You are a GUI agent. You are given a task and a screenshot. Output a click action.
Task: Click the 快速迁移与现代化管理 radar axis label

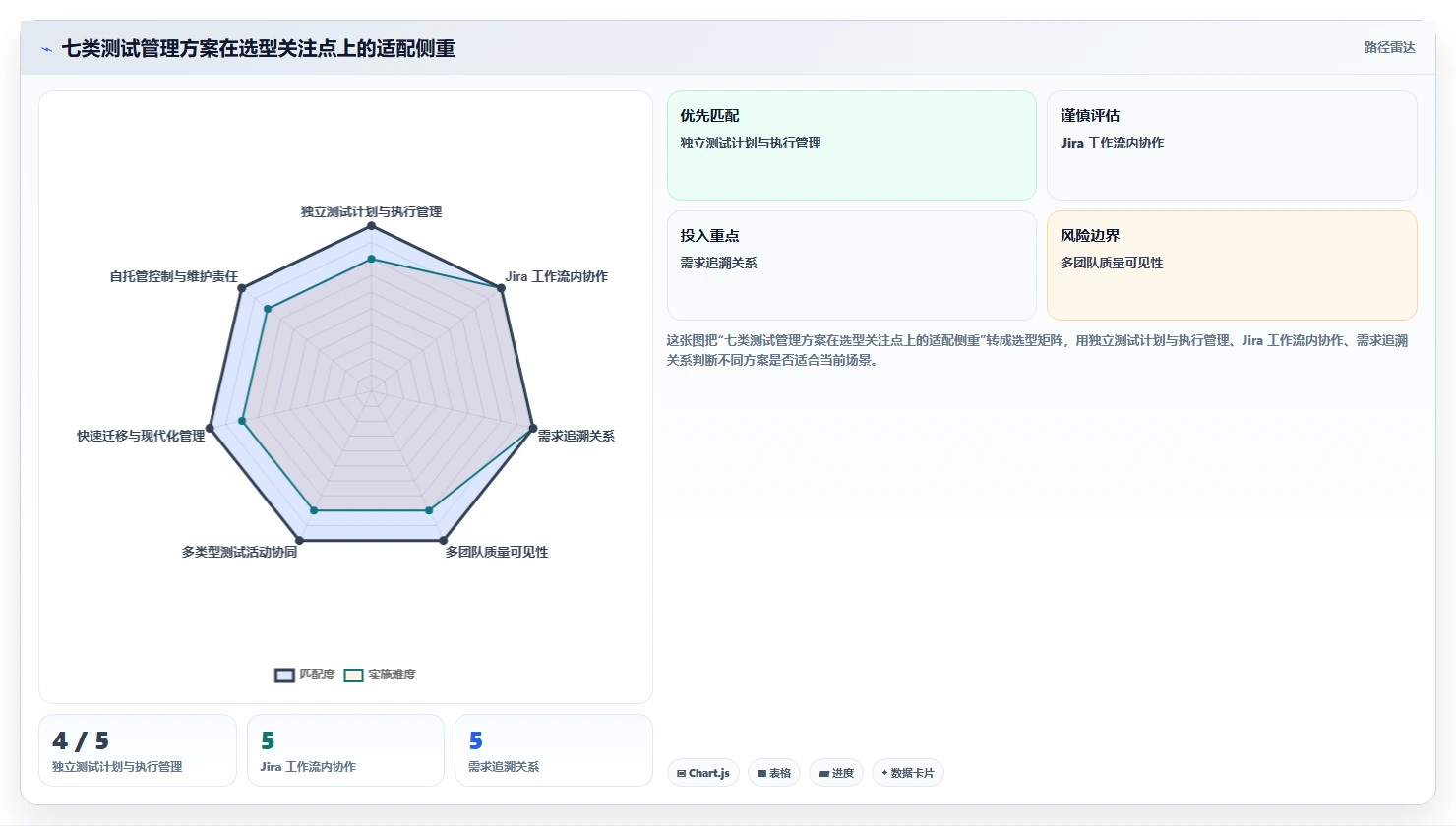click(141, 436)
